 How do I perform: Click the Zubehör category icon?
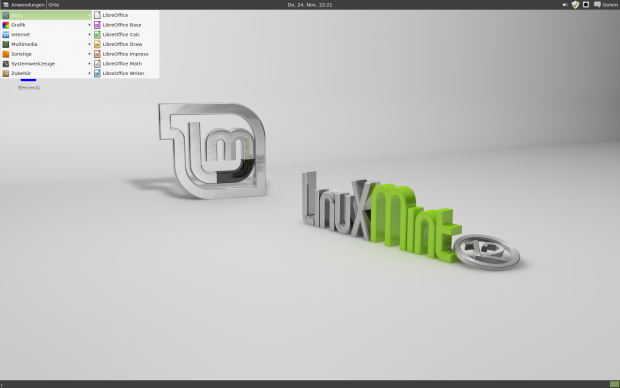coord(6,73)
